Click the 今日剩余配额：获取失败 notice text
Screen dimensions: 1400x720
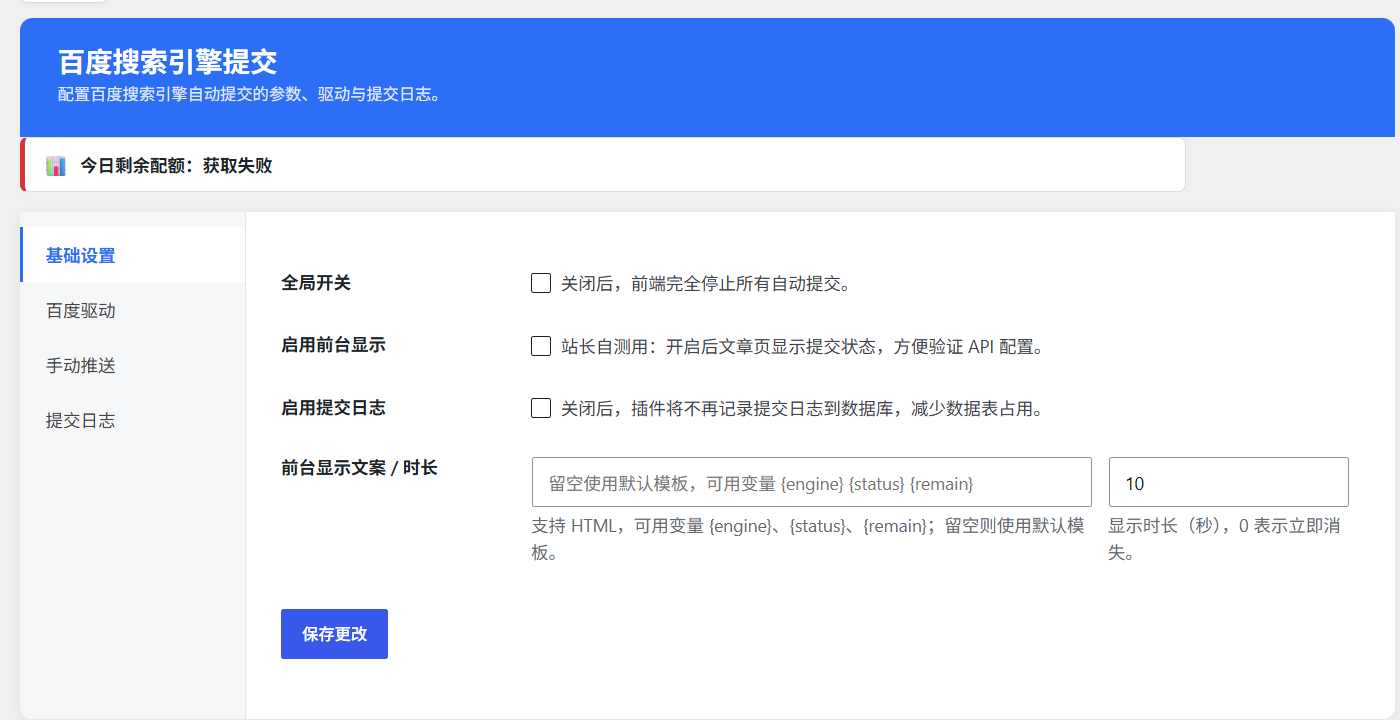[176, 166]
